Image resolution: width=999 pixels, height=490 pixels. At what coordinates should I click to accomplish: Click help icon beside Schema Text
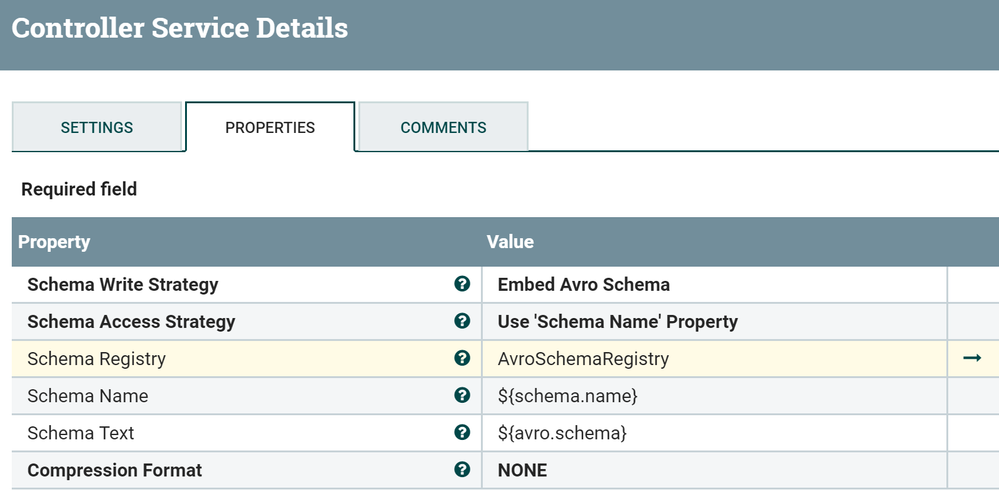pyautogui.click(x=462, y=432)
